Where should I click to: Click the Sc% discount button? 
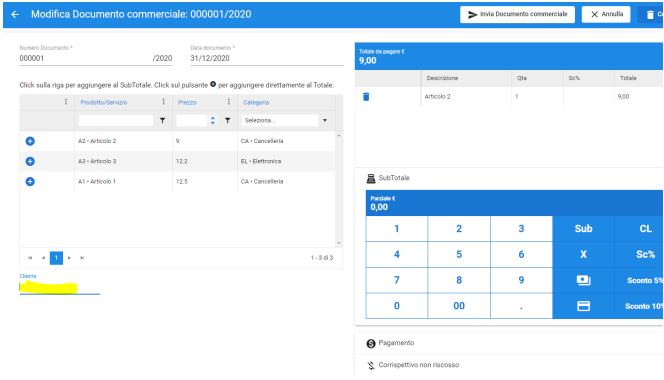point(639,254)
